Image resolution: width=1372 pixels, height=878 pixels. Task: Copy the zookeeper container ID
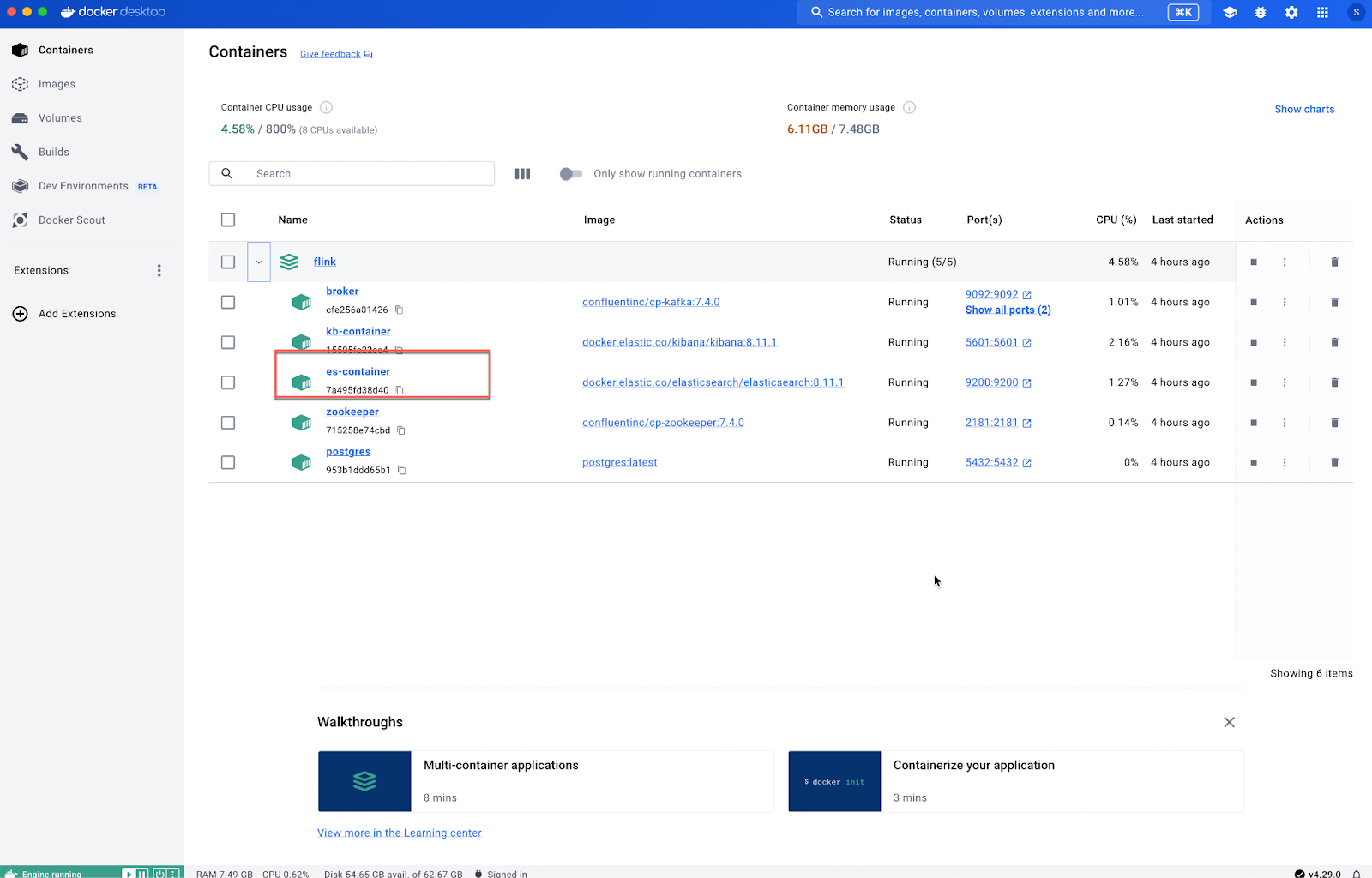pos(400,430)
